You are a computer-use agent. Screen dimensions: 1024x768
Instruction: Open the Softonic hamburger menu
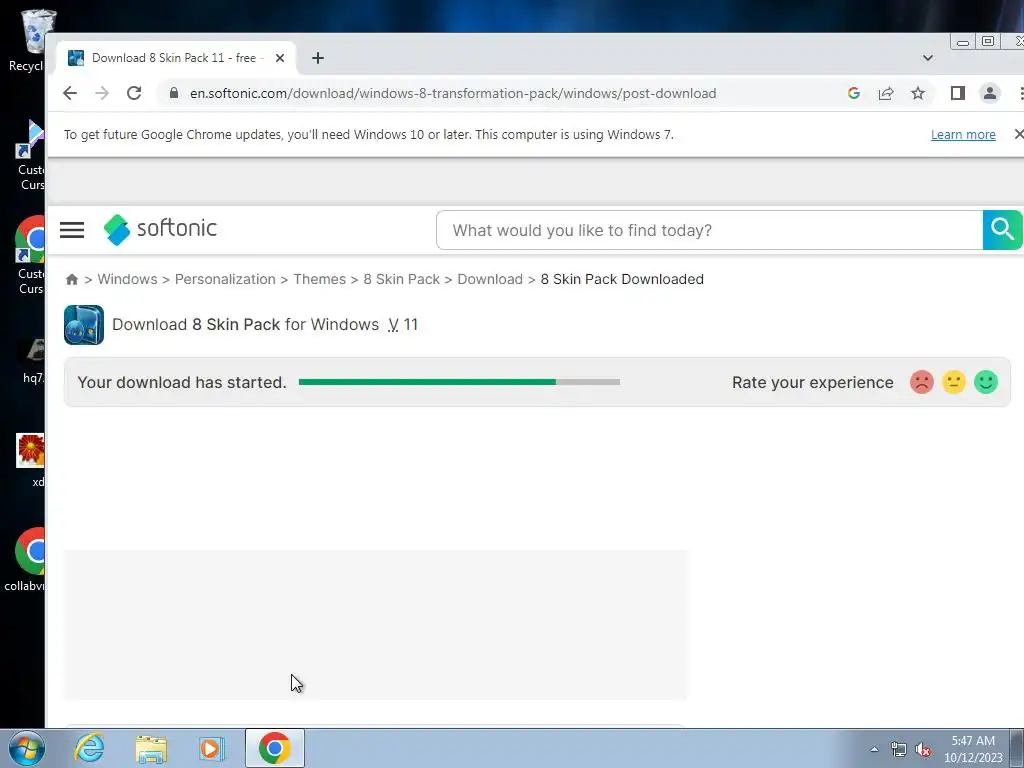tap(72, 230)
